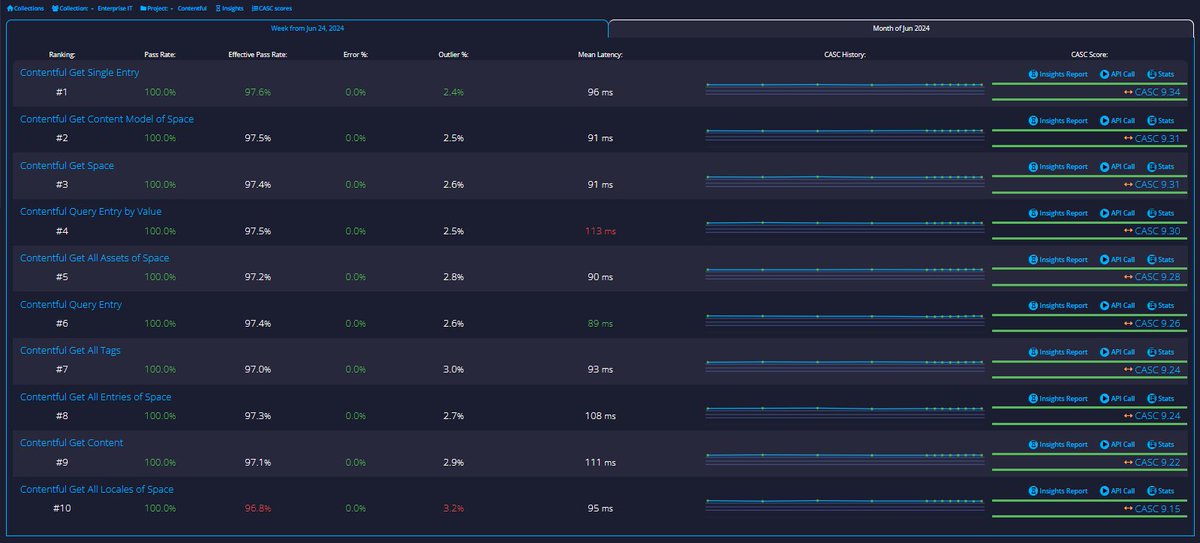Open Stats for Contentful Query Entry (#6)
Image resolution: width=1200 pixels, height=543 pixels.
(x=1160, y=305)
